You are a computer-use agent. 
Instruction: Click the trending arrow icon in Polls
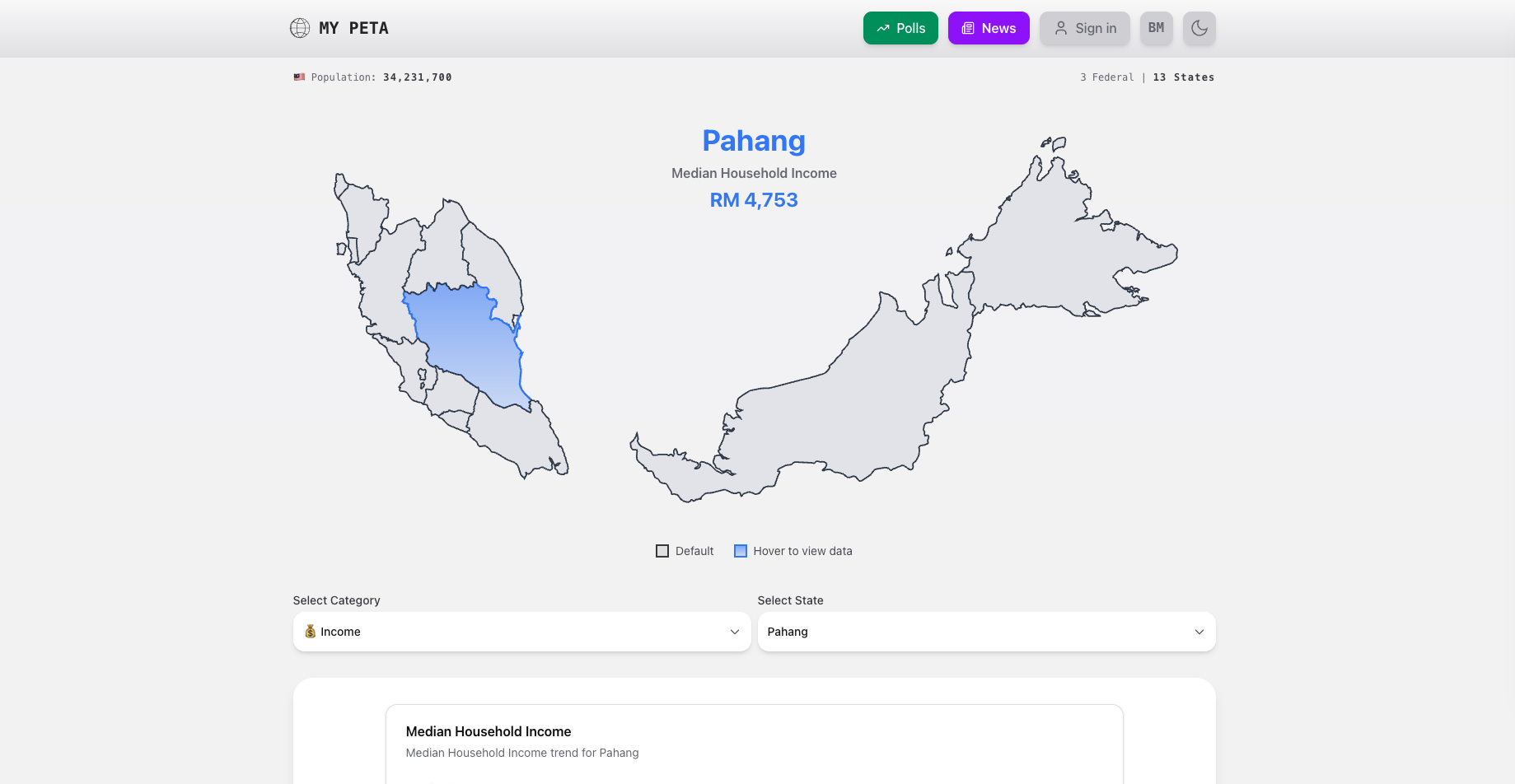click(x=883, y=28)
